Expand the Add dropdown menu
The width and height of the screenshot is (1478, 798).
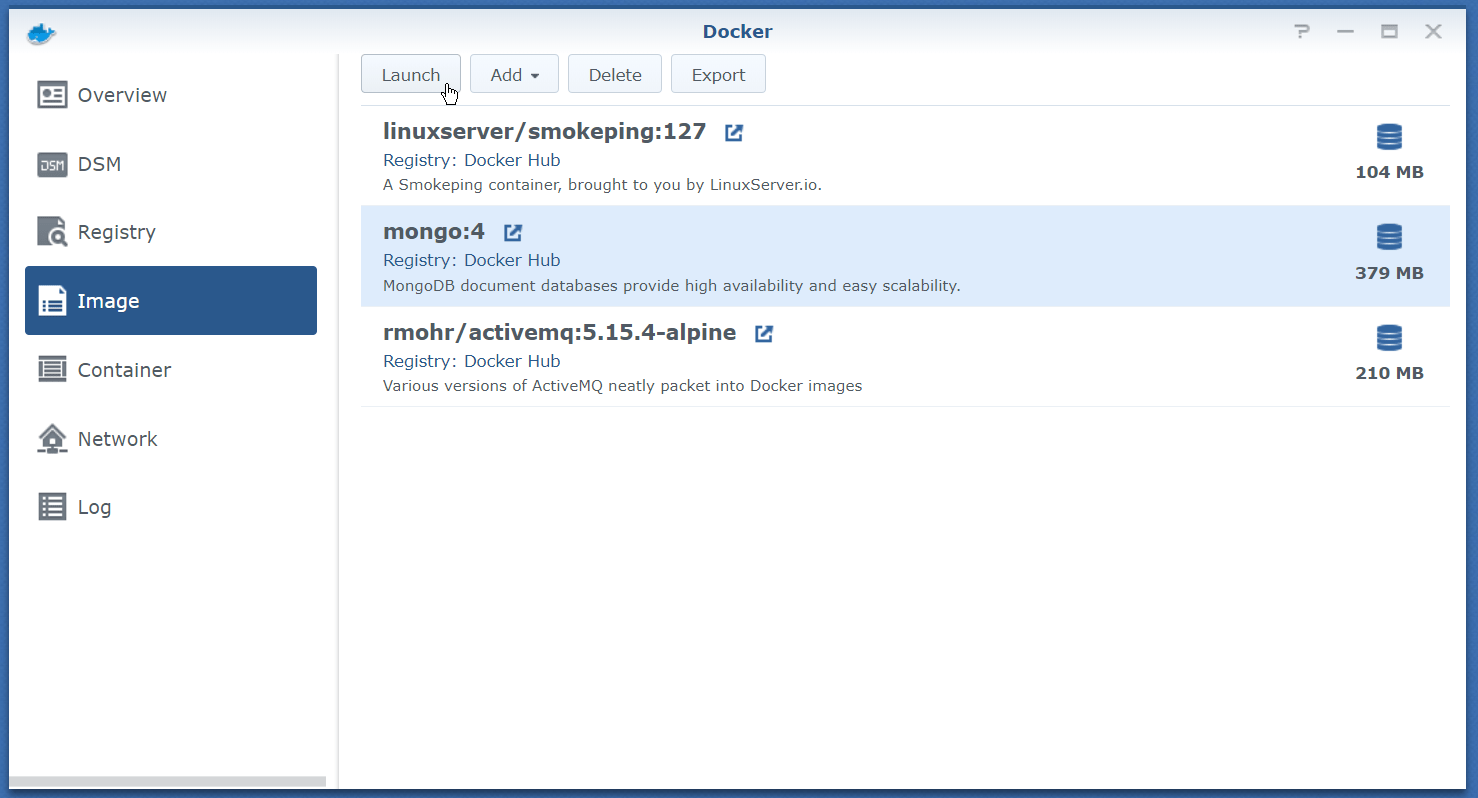point(514,75)
